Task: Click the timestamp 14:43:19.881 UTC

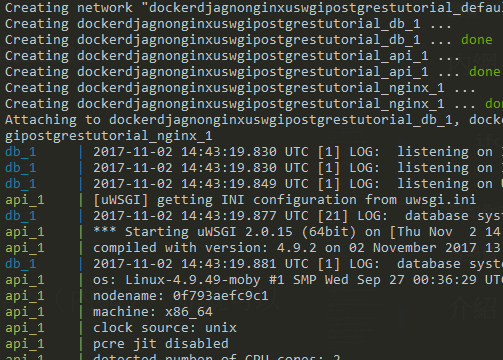Action: [244, 264]
